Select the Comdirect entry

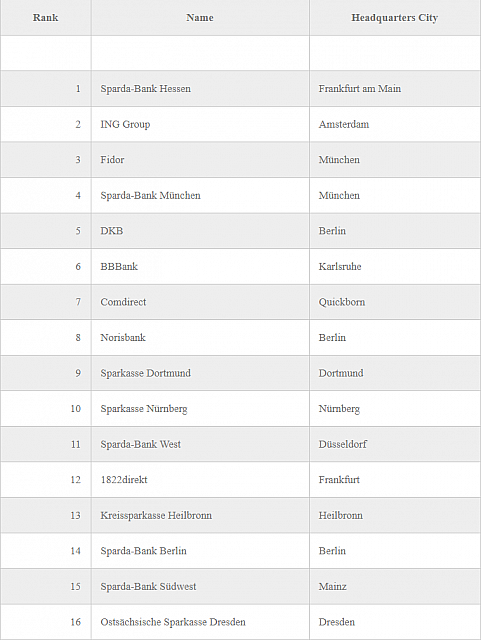tap(200, 302)
